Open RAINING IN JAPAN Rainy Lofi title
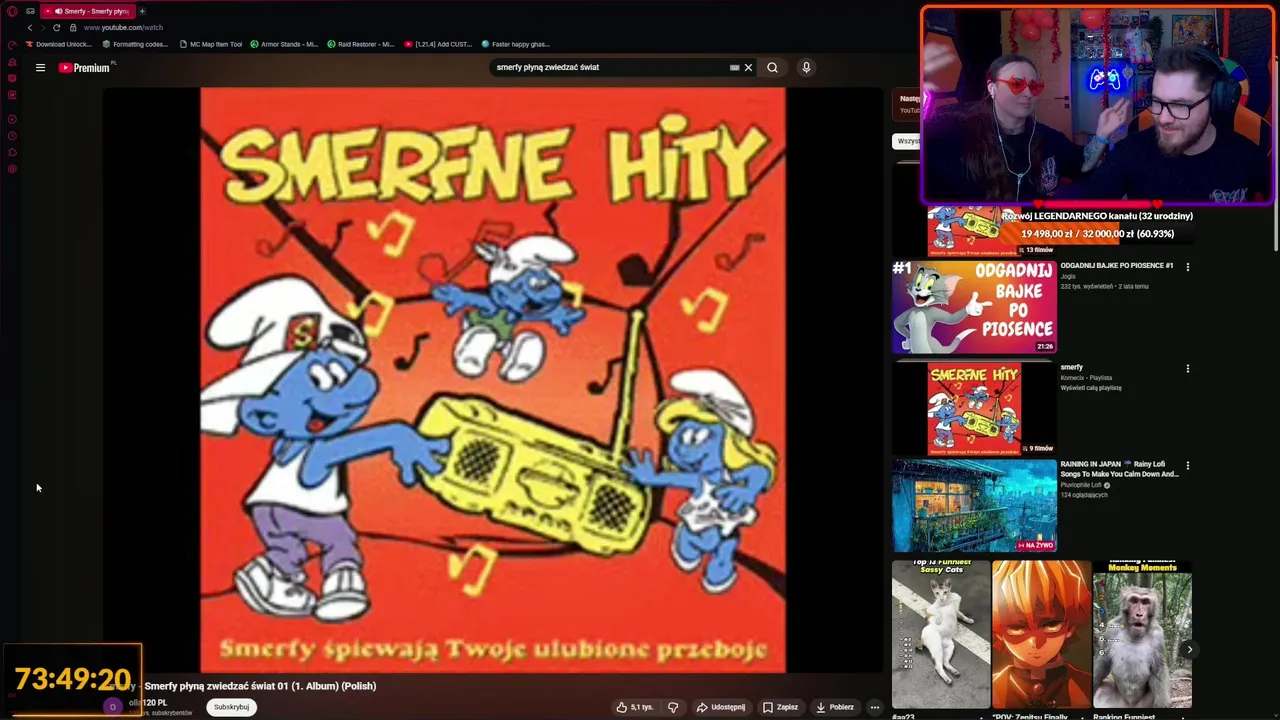The width and height of the screenshot is (1280, 720). [1119, 469]
